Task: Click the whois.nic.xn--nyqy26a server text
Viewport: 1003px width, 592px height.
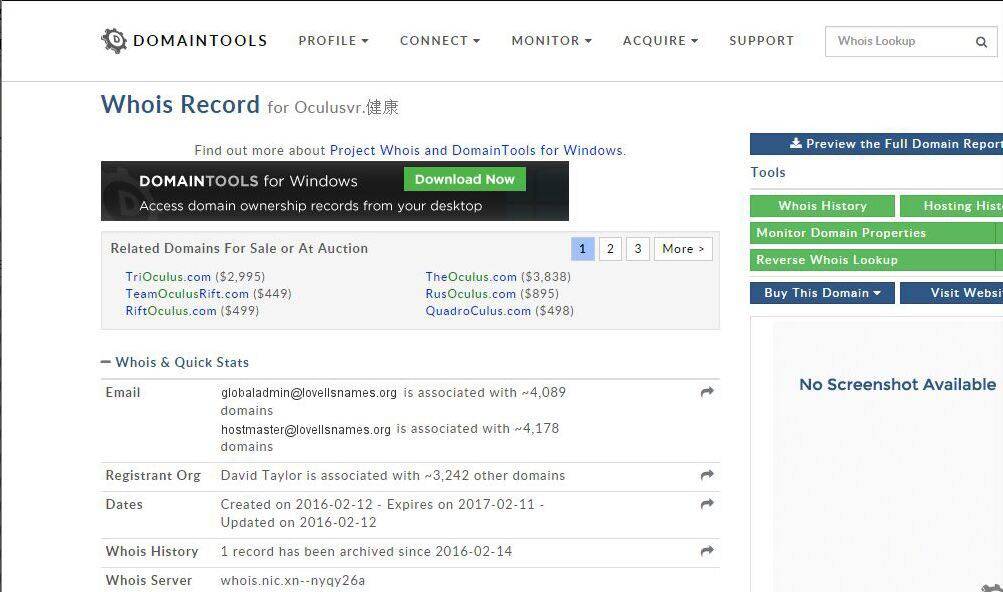Action: [x=292, y=580]
